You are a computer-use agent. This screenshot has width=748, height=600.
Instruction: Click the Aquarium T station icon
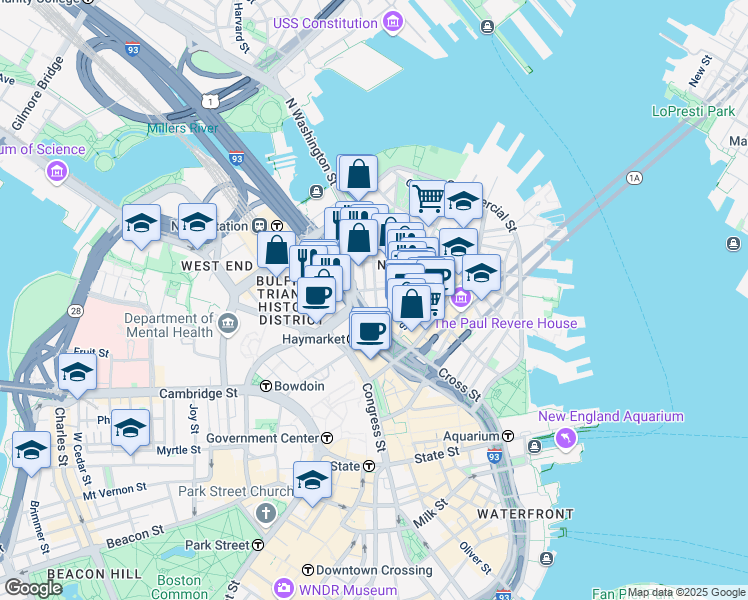pos(508,436)
